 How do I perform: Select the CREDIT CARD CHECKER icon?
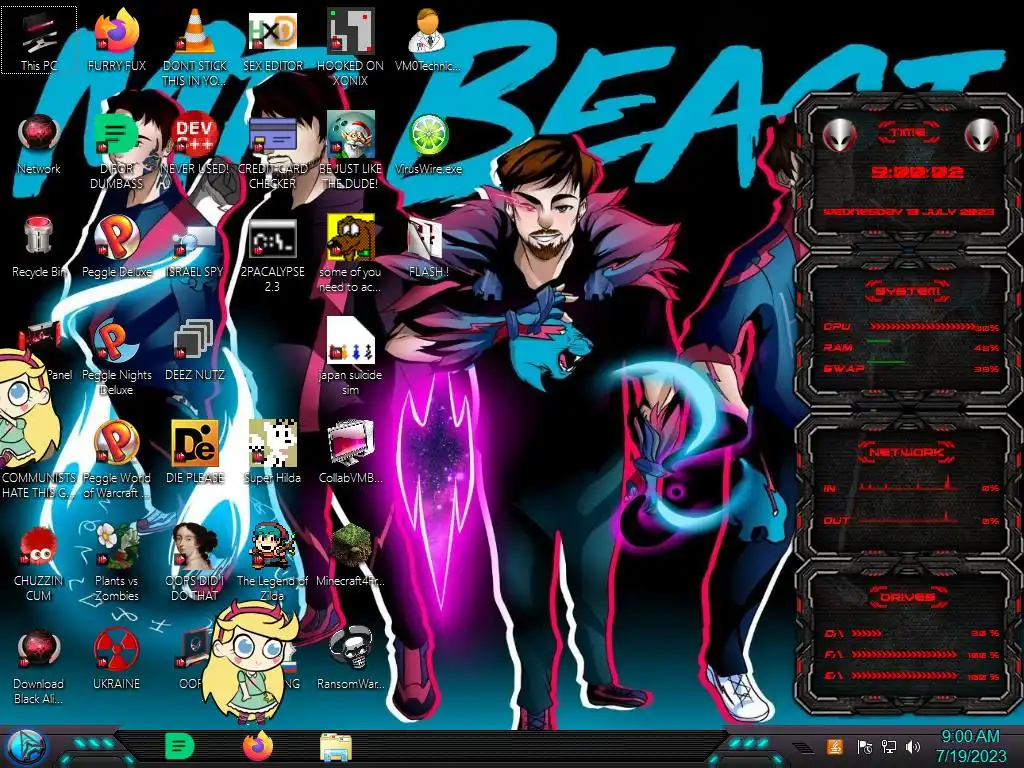273,151
